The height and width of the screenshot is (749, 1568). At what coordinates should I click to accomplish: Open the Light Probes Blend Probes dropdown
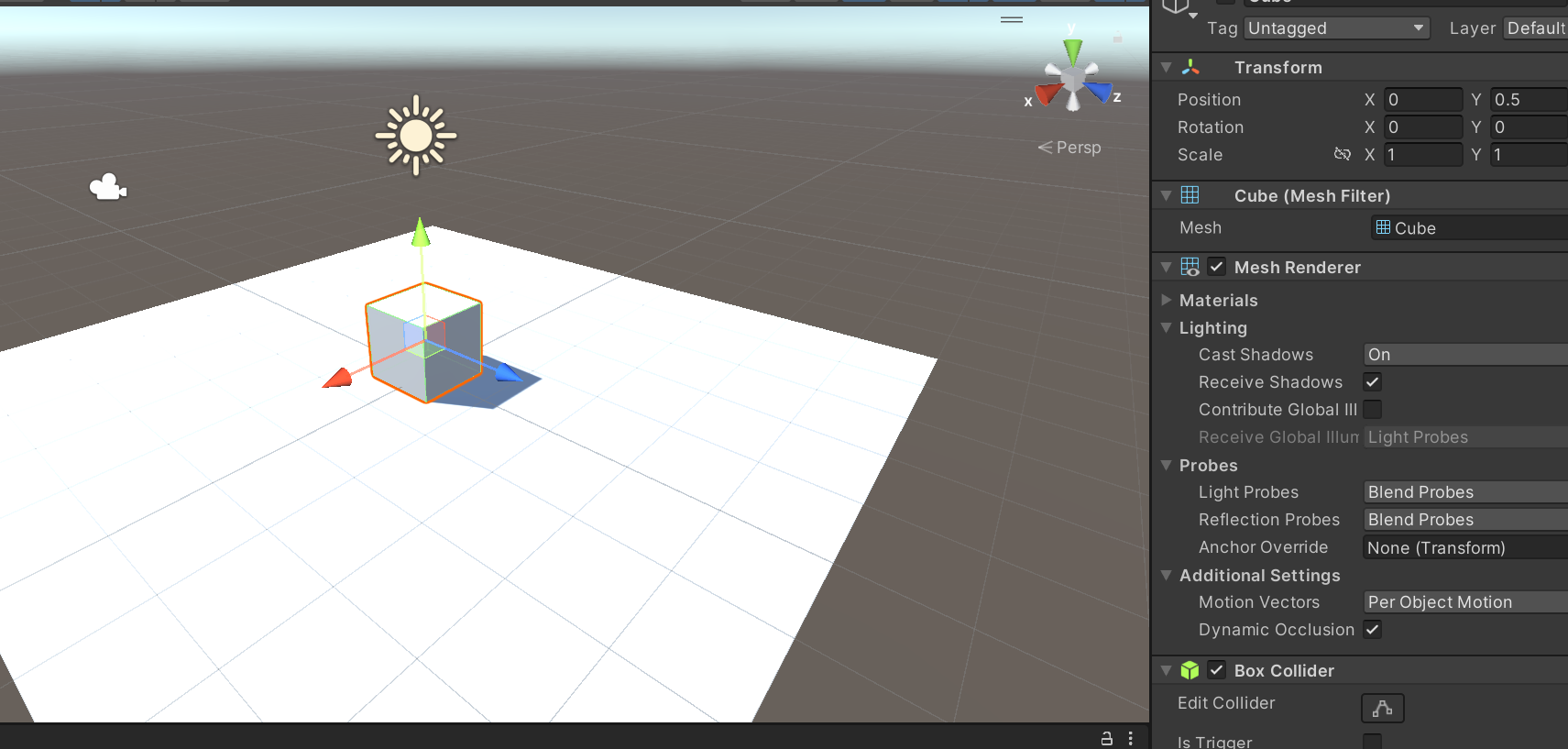click(1465, 492)
